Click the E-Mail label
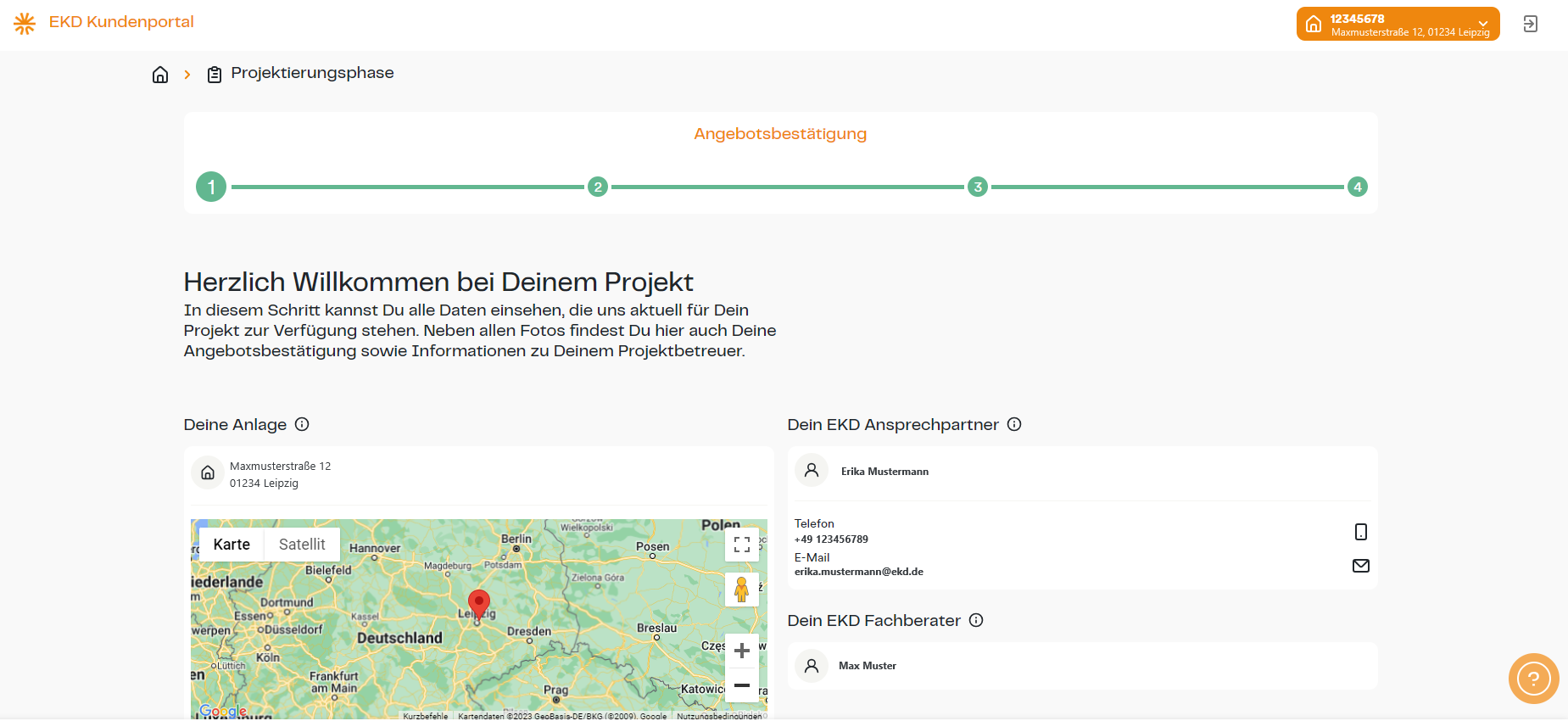Screen dimensions: 1568x721 812,558
